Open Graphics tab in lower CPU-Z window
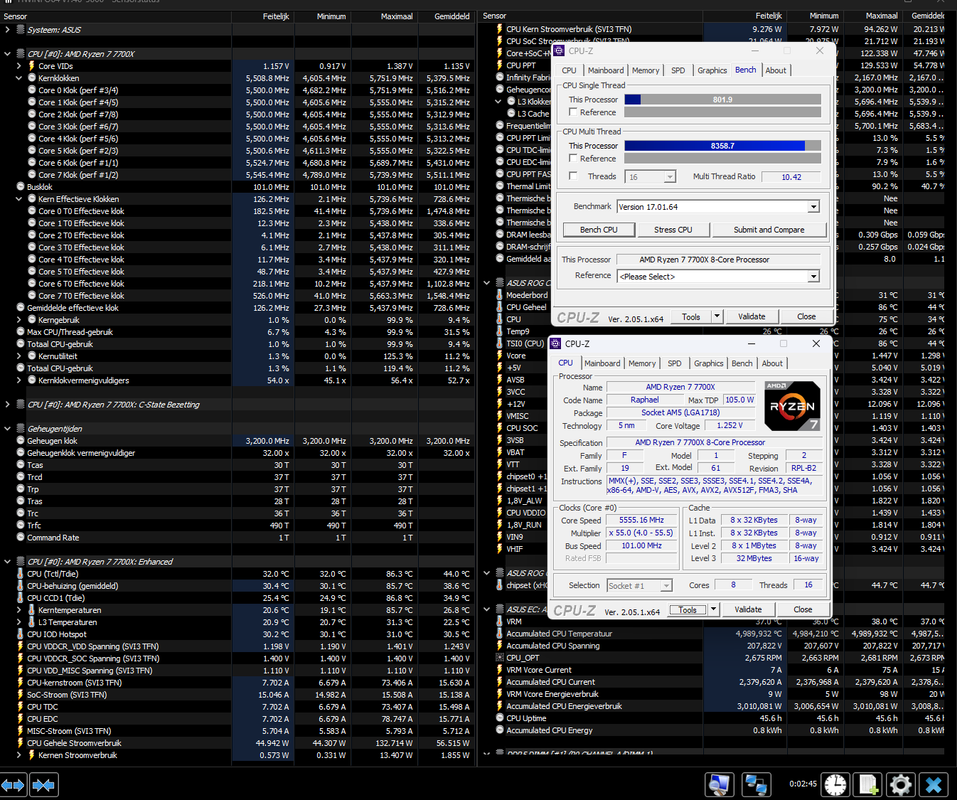This screenshot has height=800, width=957. (x=708, y=364)
